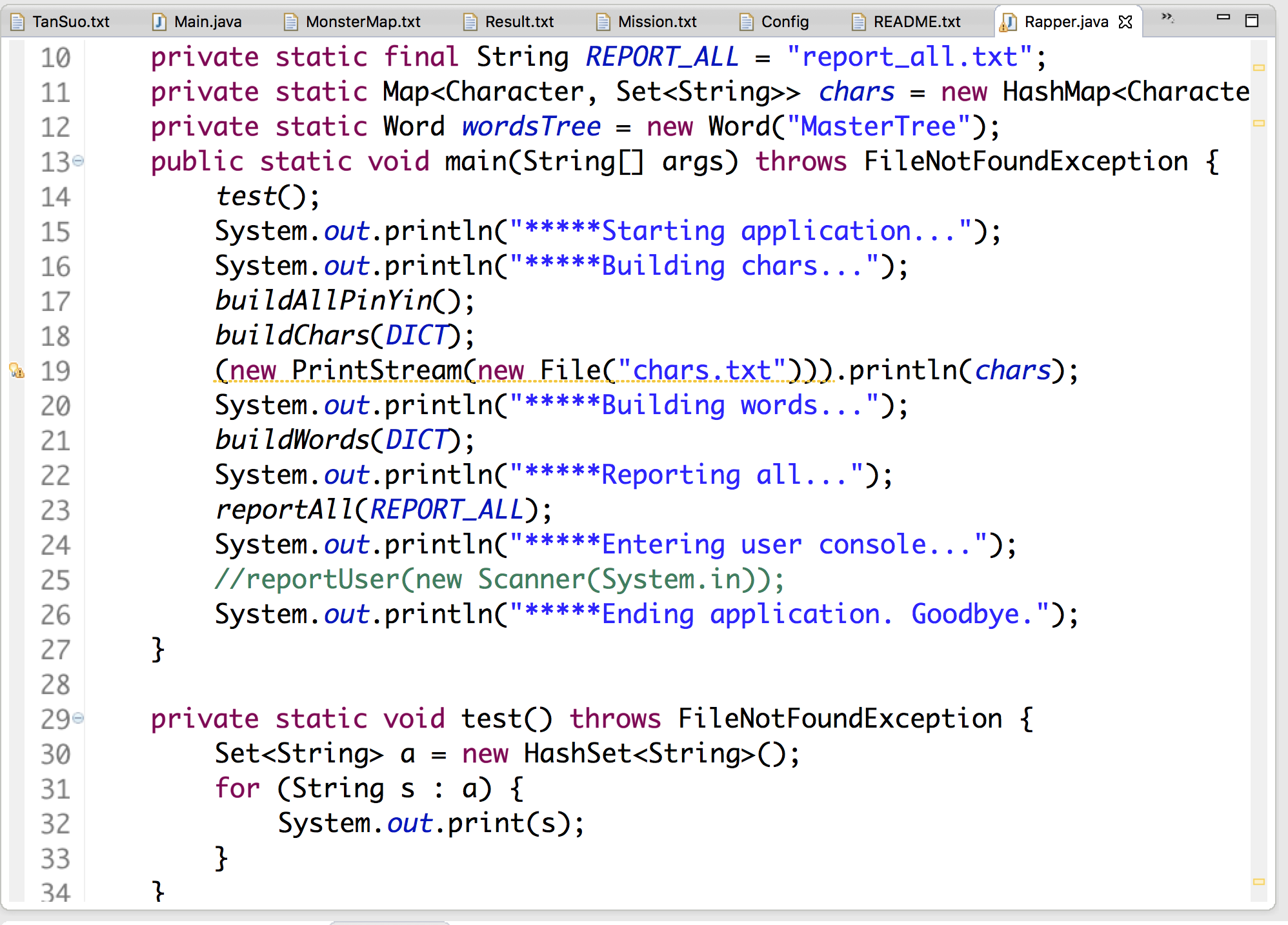
Task: Click the "report_all.txt" string literal
Action: click(x=909, y=57)
